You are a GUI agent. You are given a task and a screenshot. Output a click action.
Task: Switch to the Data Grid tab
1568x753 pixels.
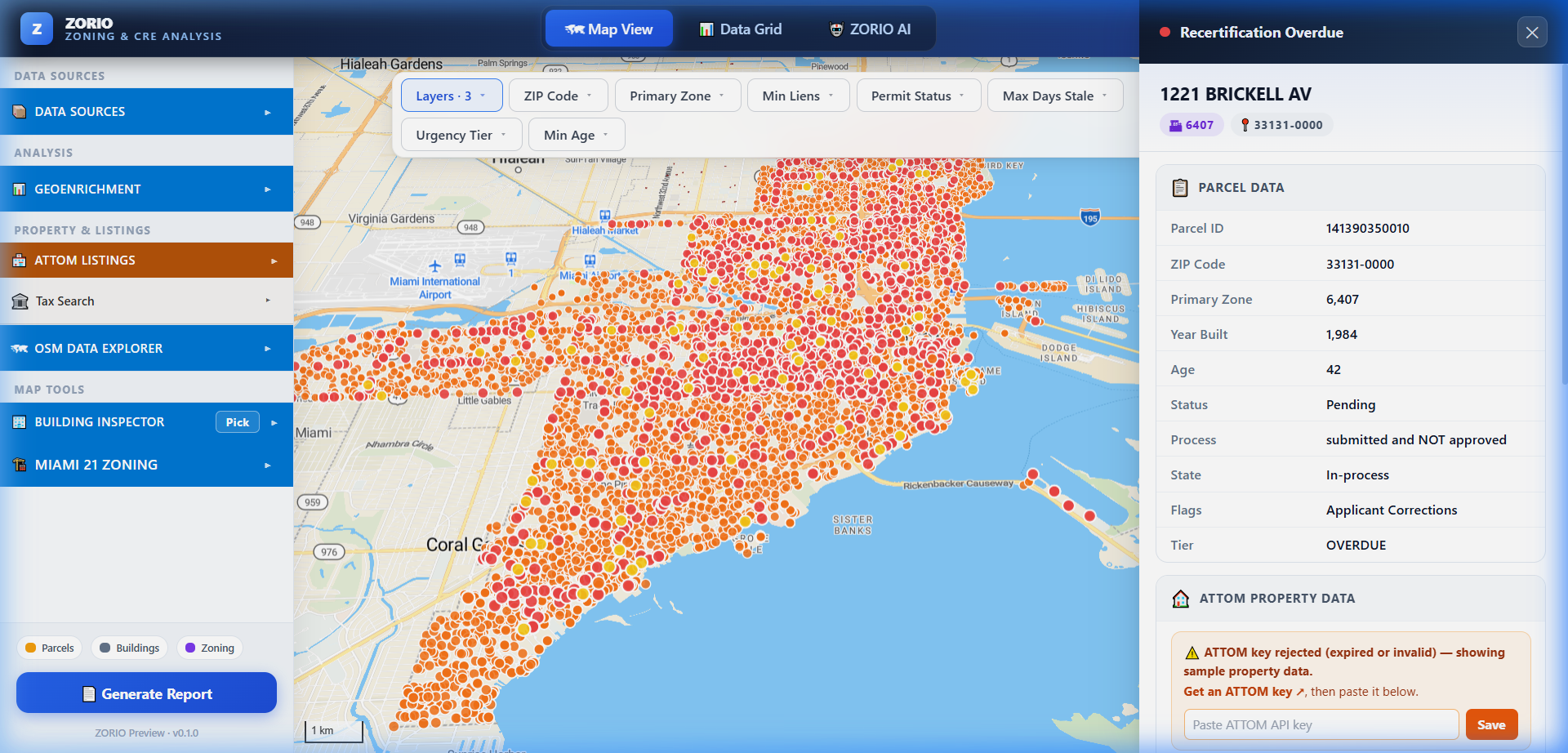pos(741,29)
